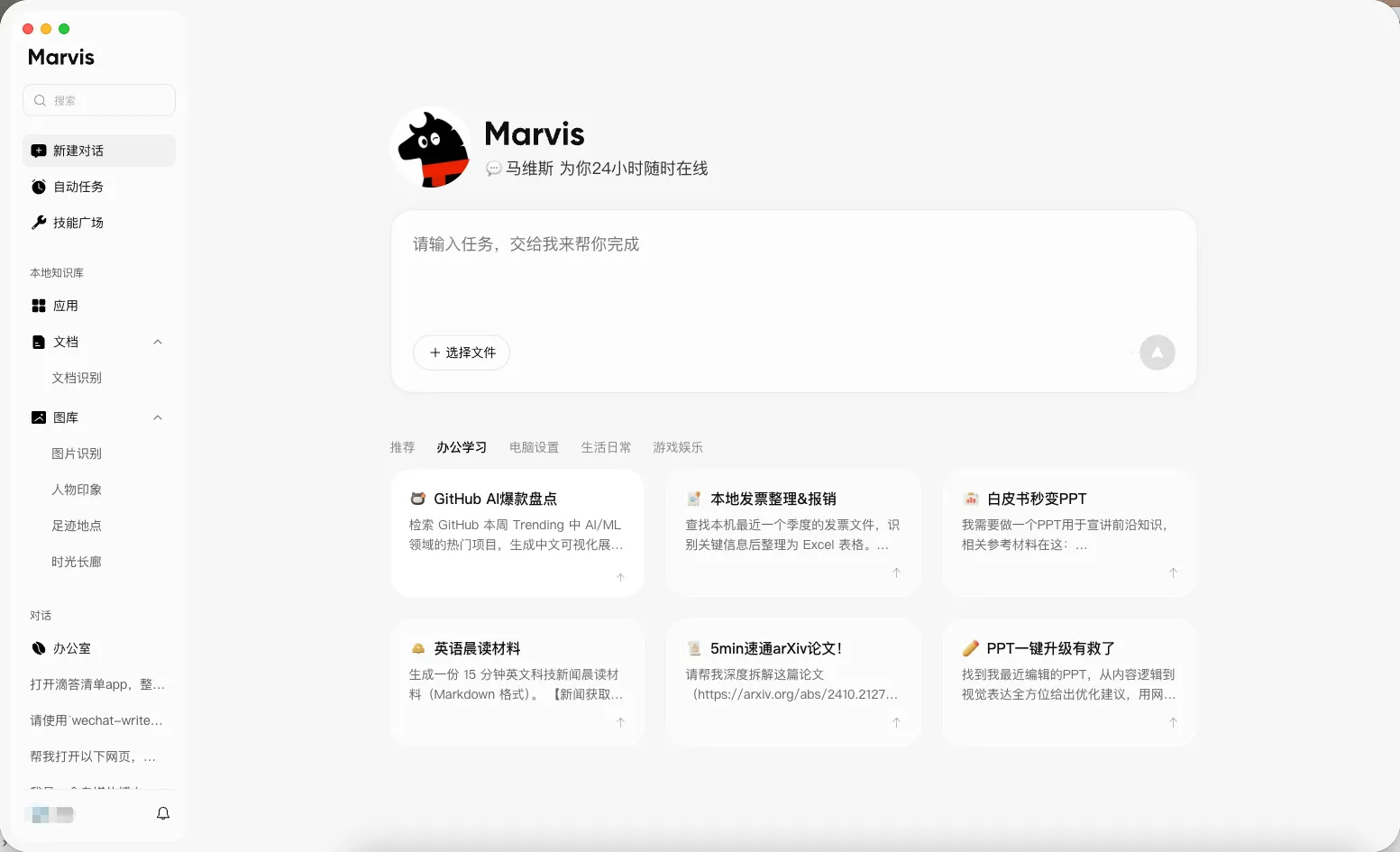Image resolution: width=1400 pixels, height=852 pixels.
Task: Start a new chat via 新建对话
Action: [99, 151]
